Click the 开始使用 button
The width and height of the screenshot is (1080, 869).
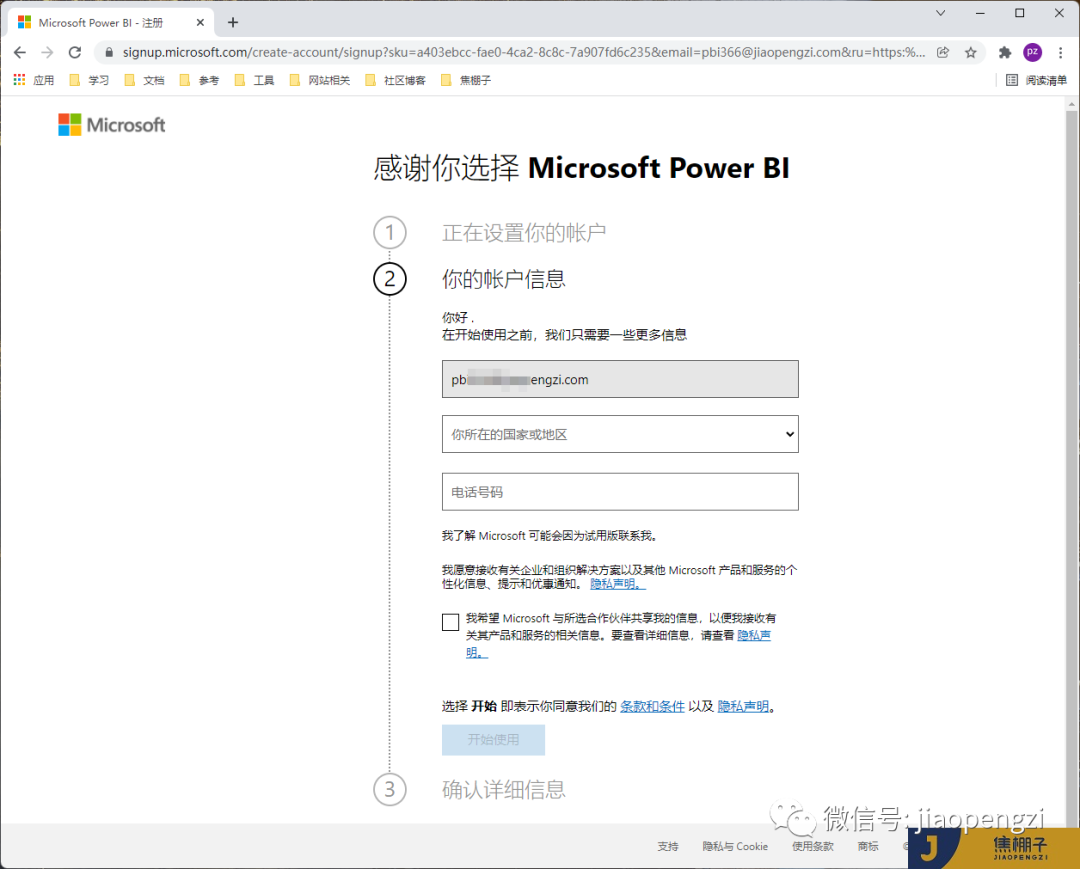pyautogui.click(x=493, y=740)
